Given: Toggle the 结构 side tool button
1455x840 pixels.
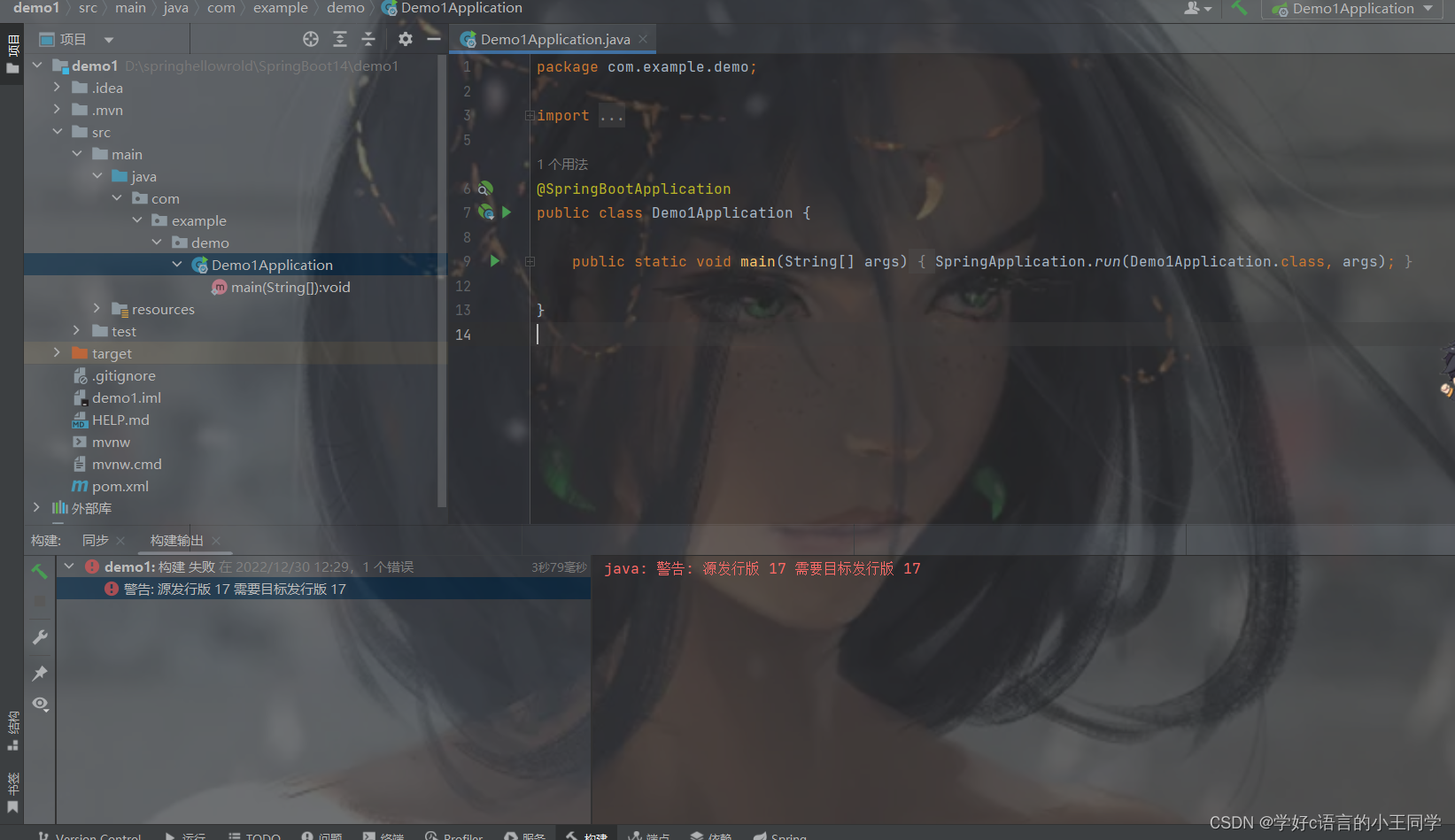Looking at the screenshot, I should (x=12, y=731).
